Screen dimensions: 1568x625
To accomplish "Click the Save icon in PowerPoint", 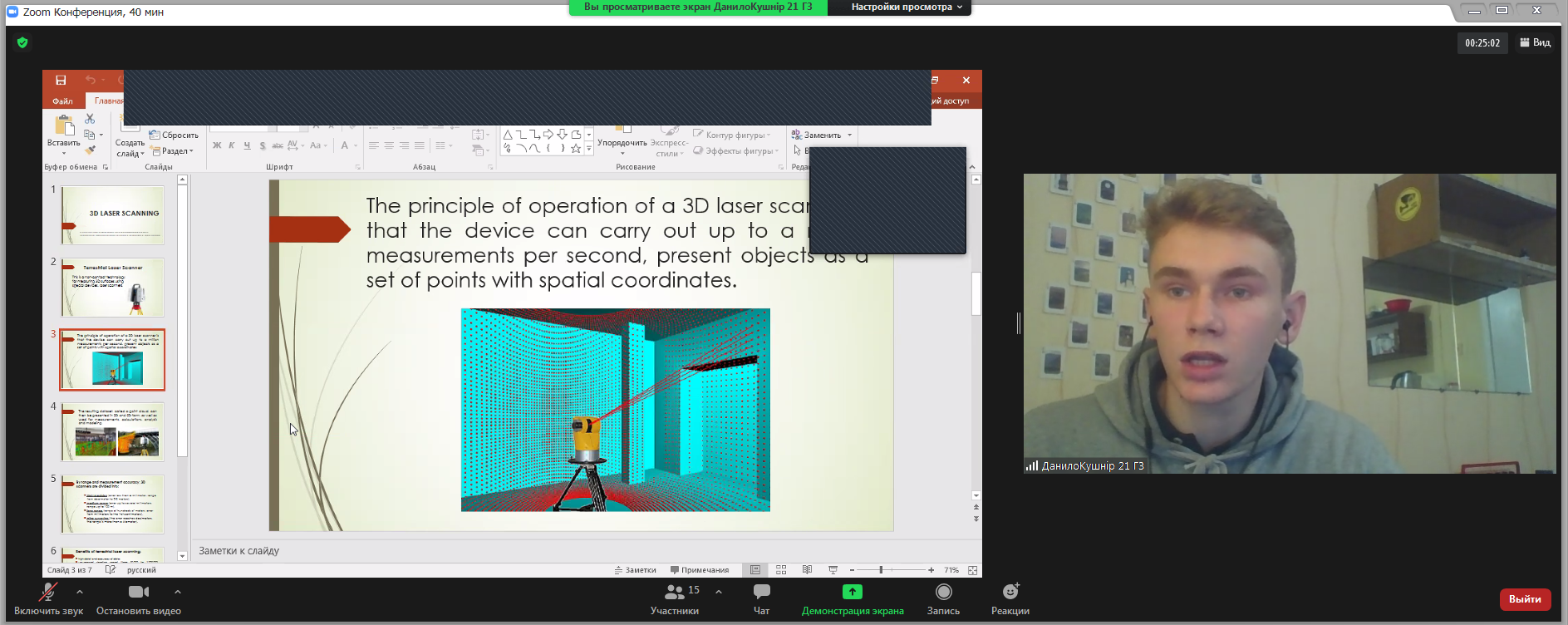I will [x=61, y=81].
